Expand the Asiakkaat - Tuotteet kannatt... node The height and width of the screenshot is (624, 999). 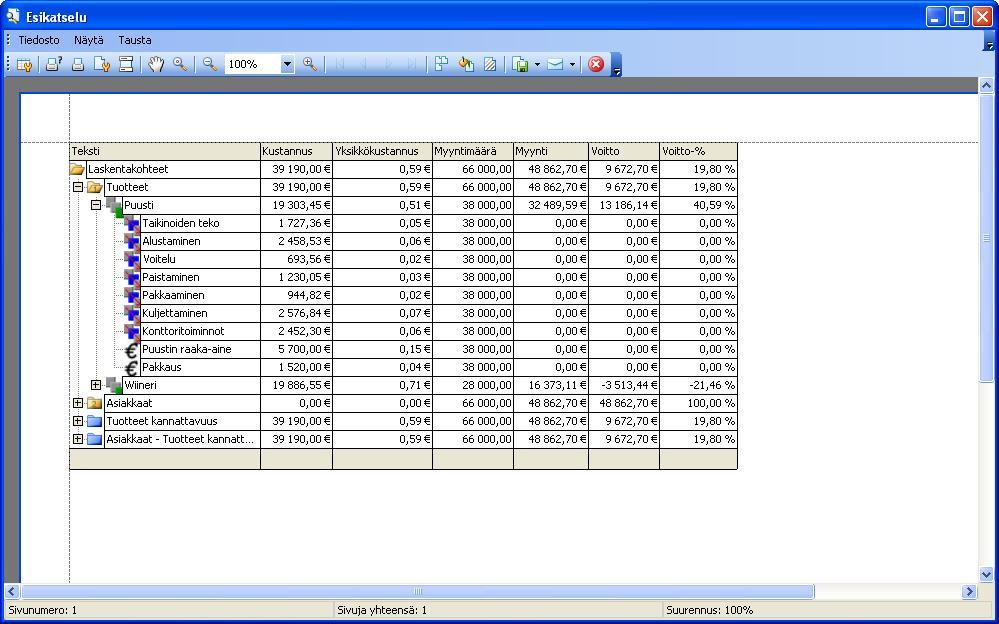point(78,439)
